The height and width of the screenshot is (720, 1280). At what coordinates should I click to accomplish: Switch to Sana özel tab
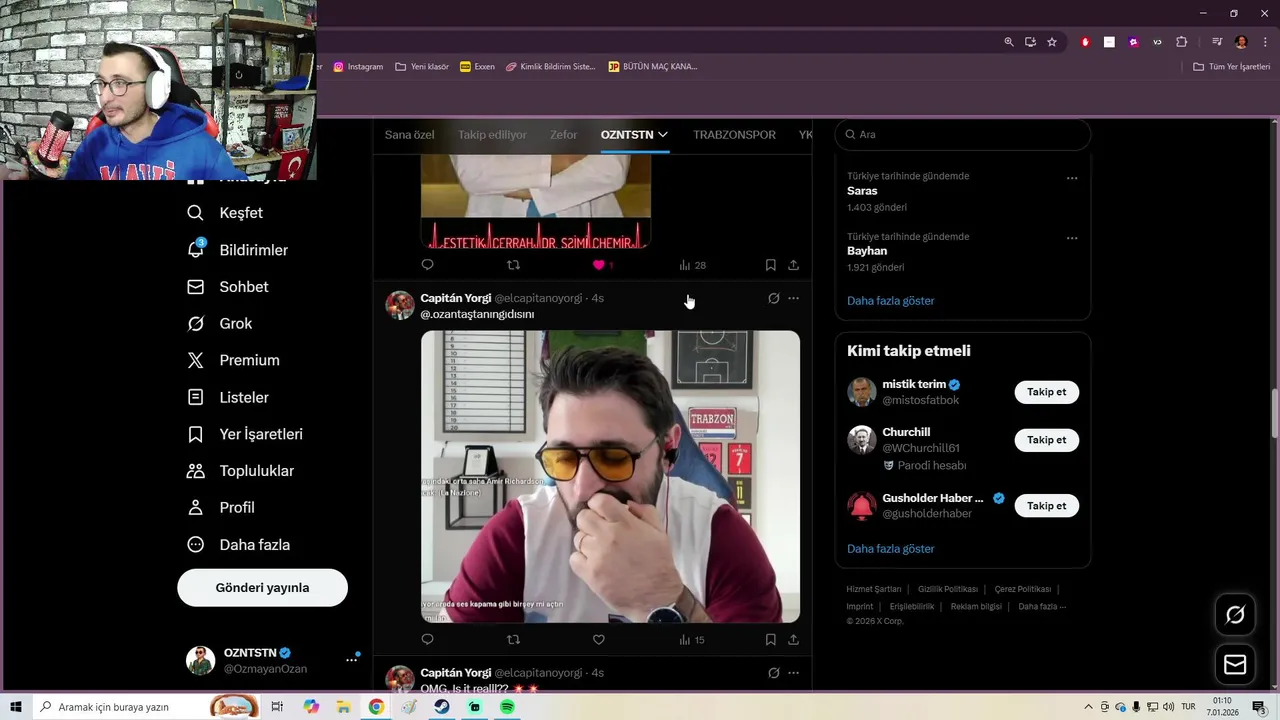[x=410, y=135]
